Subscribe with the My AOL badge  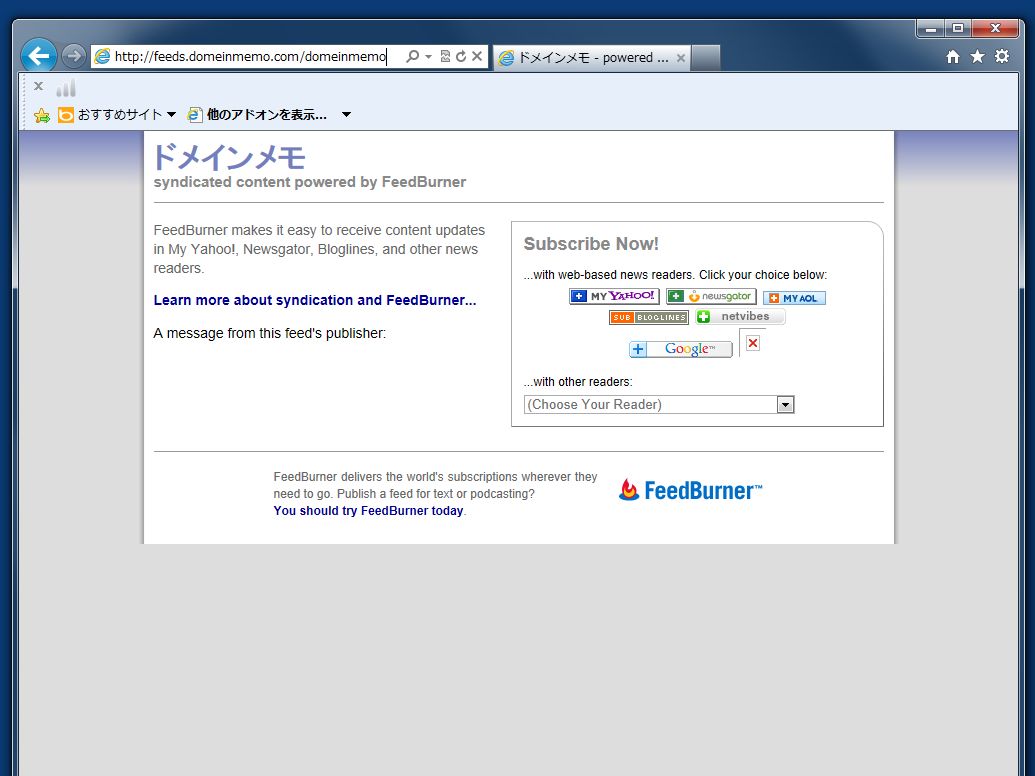(x=794, y=298)
